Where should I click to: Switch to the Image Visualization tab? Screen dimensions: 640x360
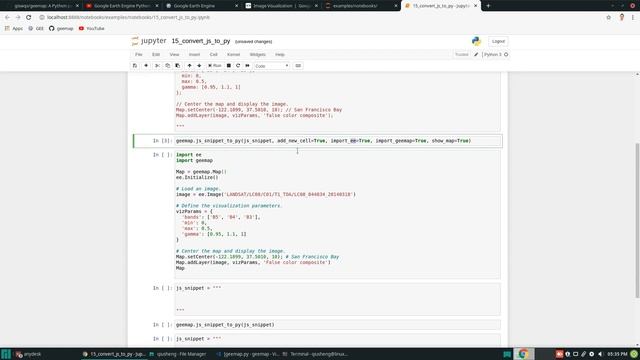click(281, 6)
